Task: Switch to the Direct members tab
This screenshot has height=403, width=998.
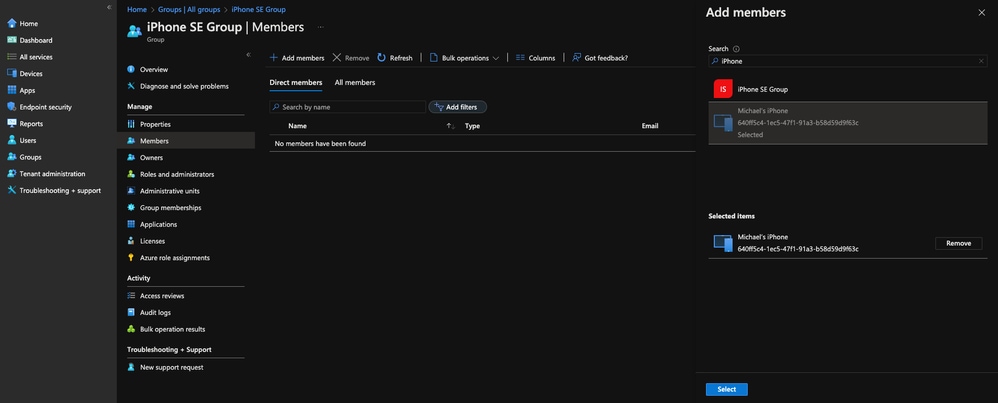Action: [295, 83]
